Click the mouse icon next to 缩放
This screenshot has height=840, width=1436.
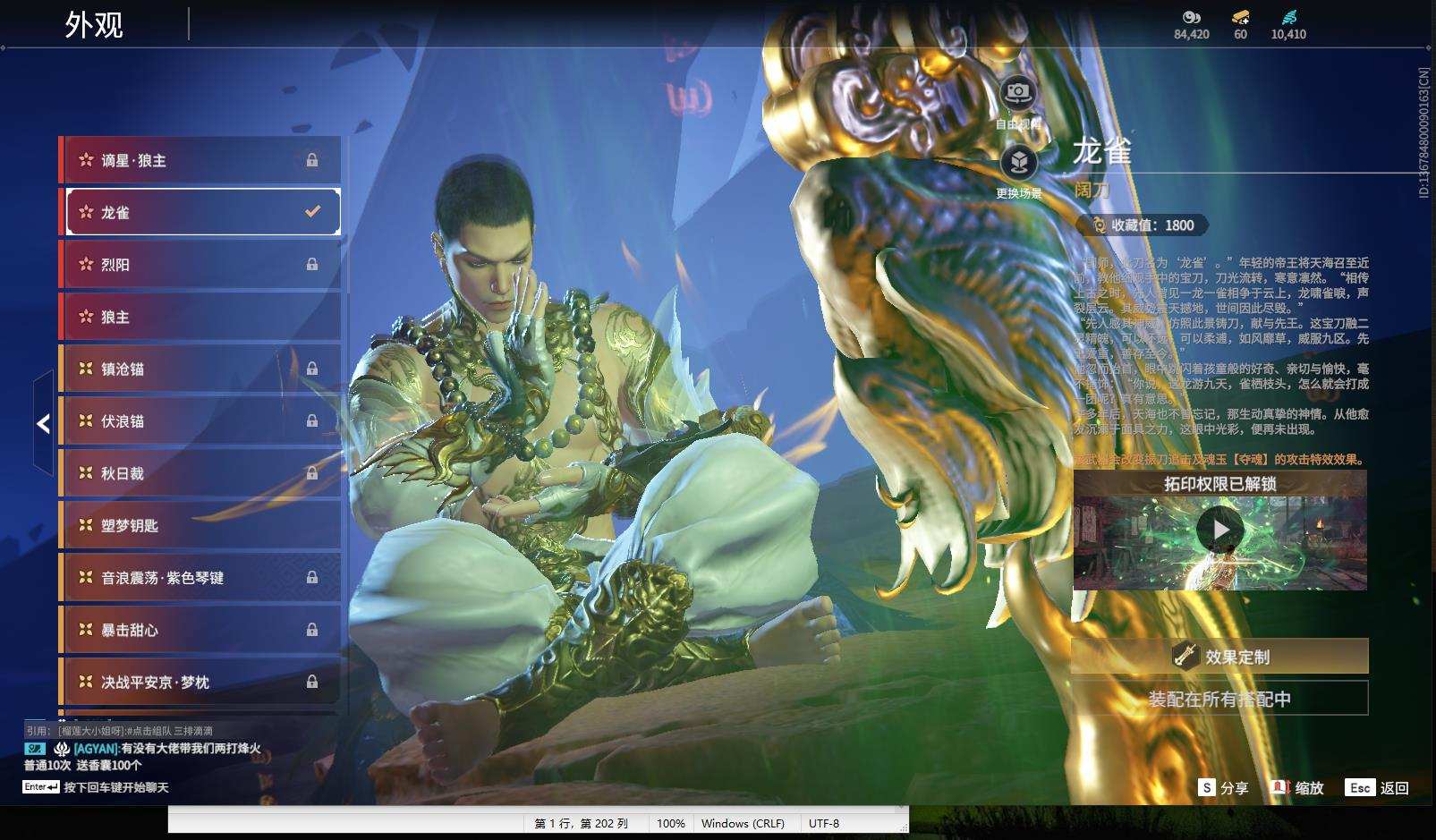(x=1280, y=787)
